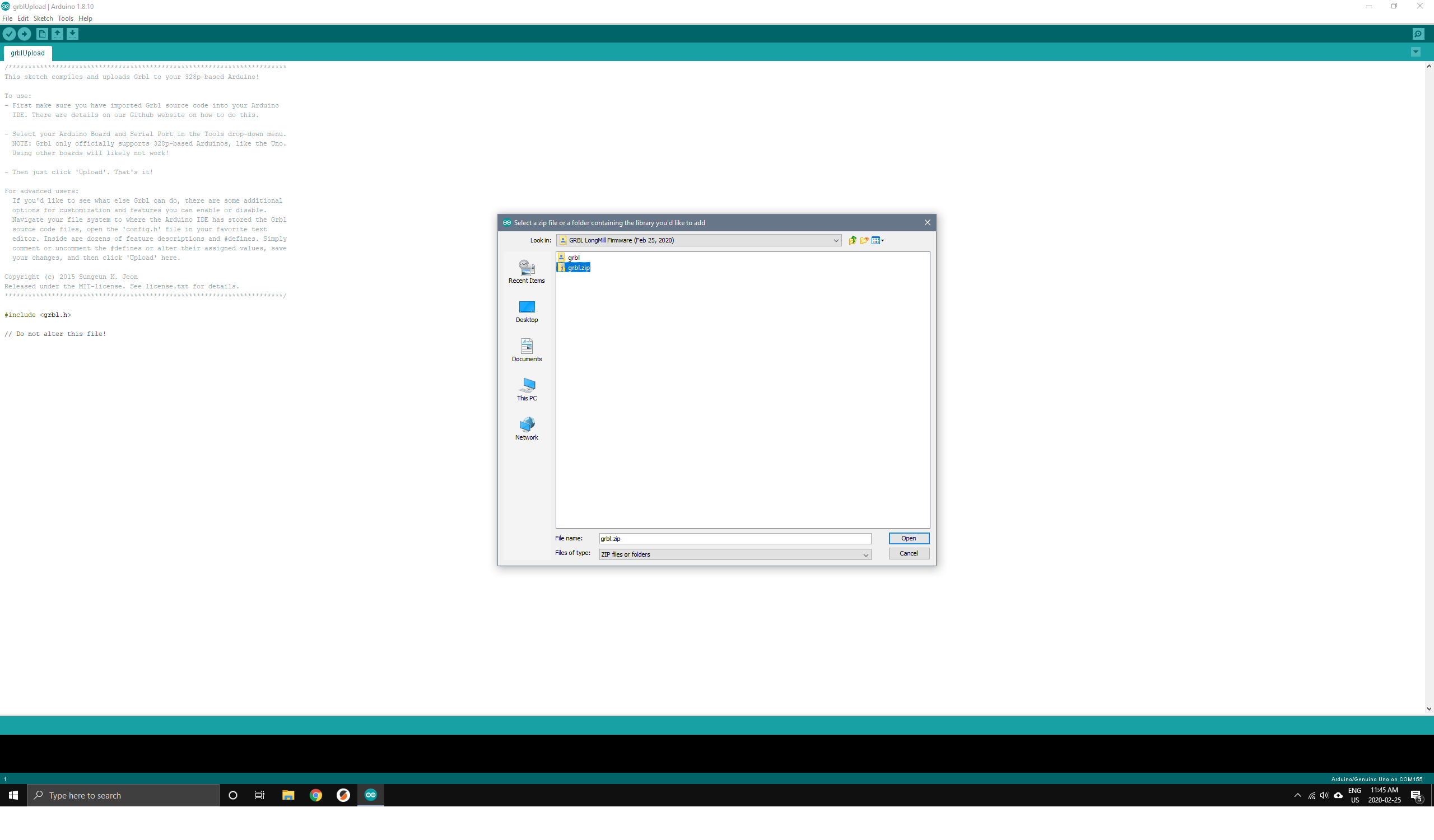The width and height of the screenshot is (1434, 840).
Task: Open the Sketch menu
Action: tap(43, 18)
